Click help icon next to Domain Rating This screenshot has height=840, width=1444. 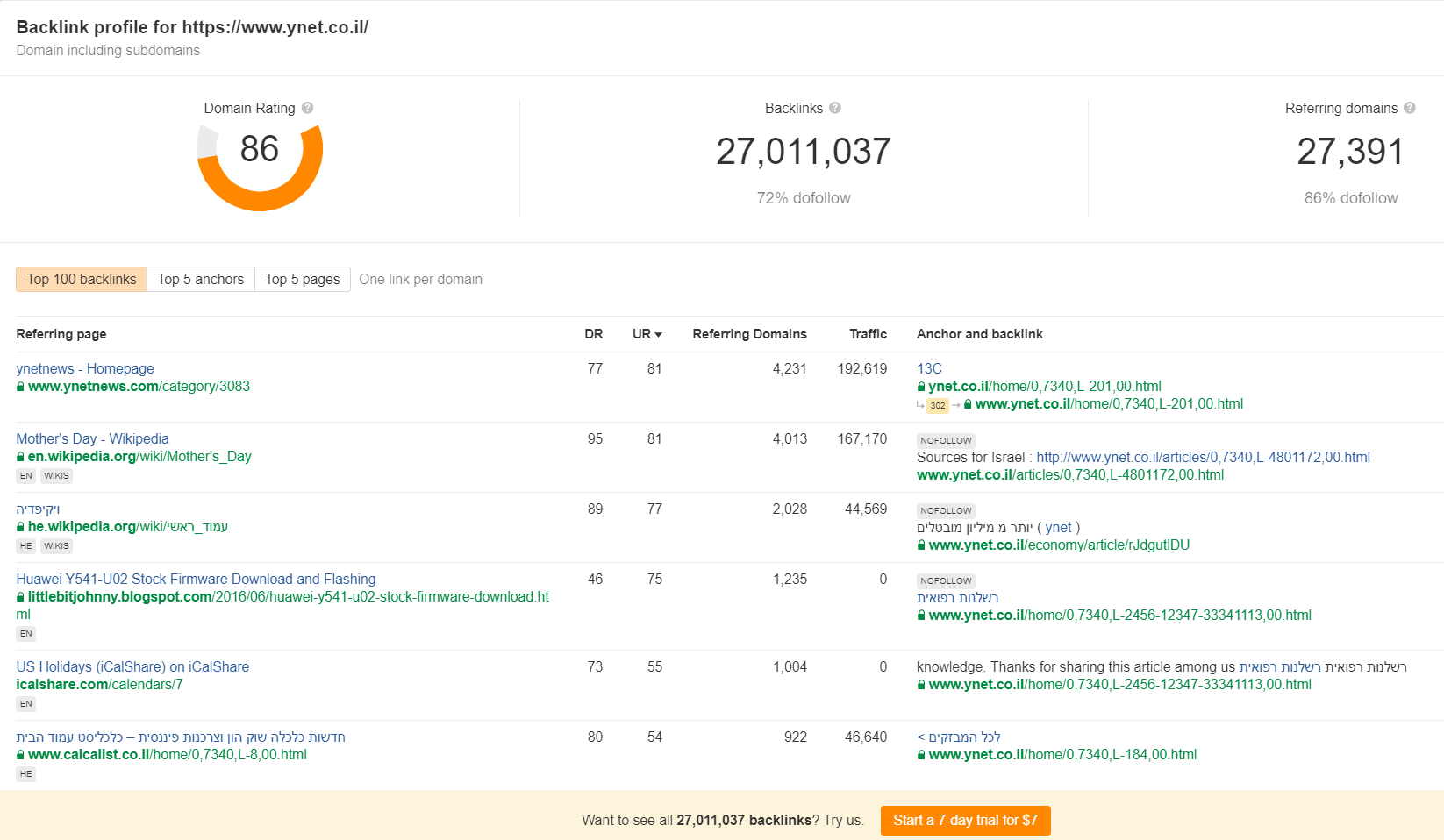(x=307, y=108)
